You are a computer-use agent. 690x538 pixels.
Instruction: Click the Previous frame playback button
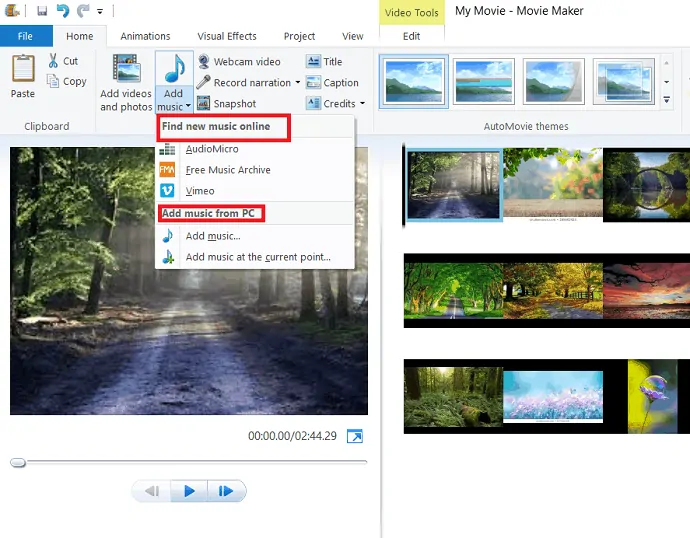(x=152, y=491)
